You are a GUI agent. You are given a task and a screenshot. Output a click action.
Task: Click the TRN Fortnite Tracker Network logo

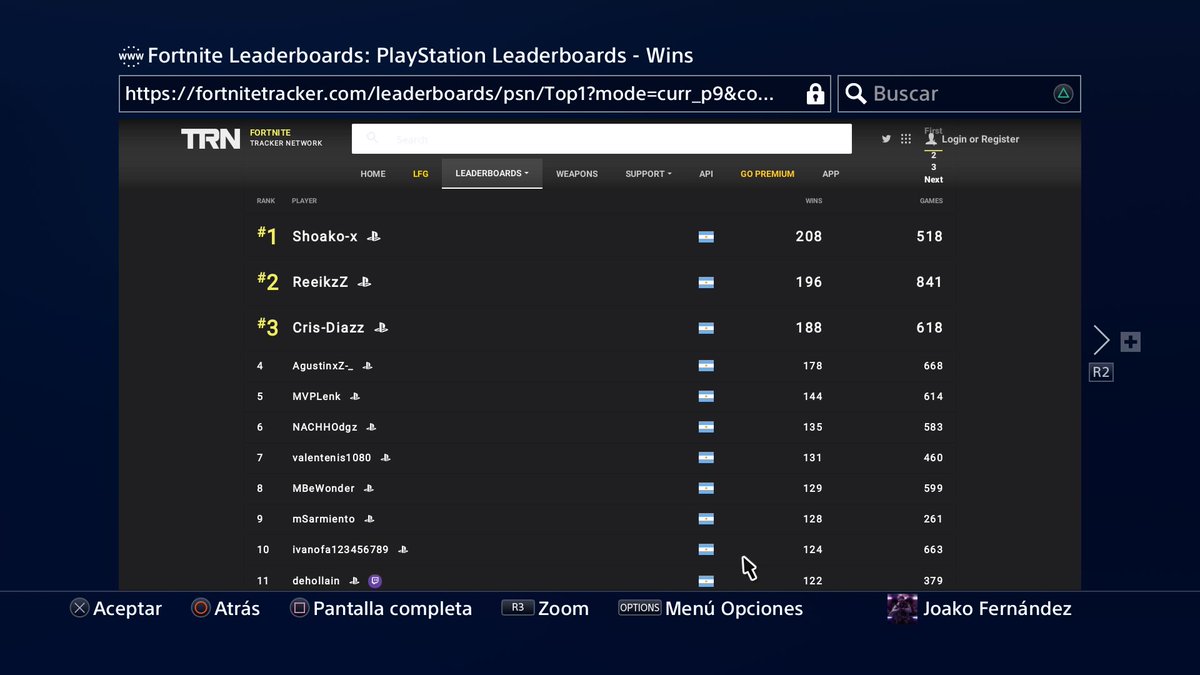252,138
